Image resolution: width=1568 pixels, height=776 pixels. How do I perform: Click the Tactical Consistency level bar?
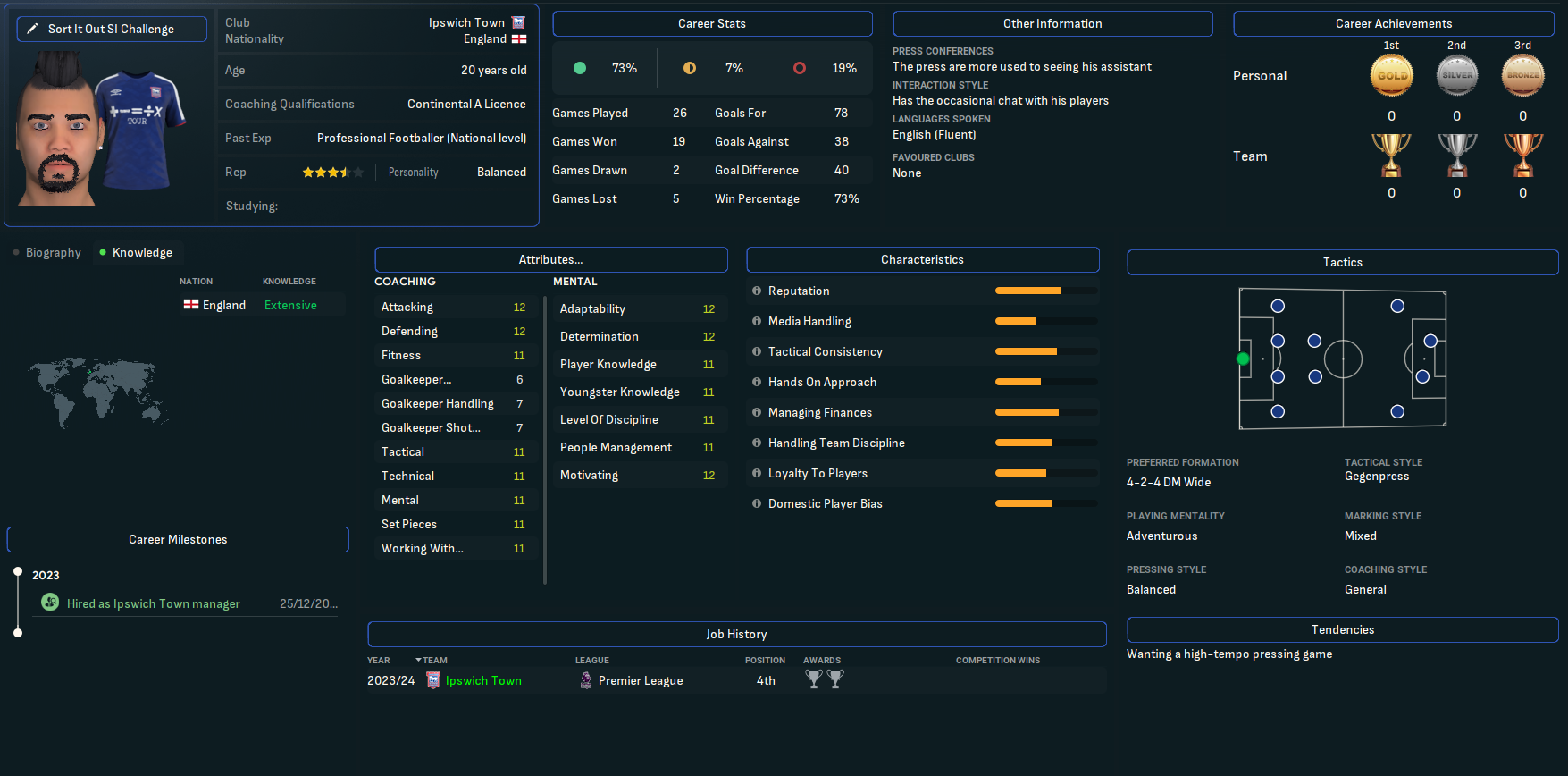tap(1046, 351)
